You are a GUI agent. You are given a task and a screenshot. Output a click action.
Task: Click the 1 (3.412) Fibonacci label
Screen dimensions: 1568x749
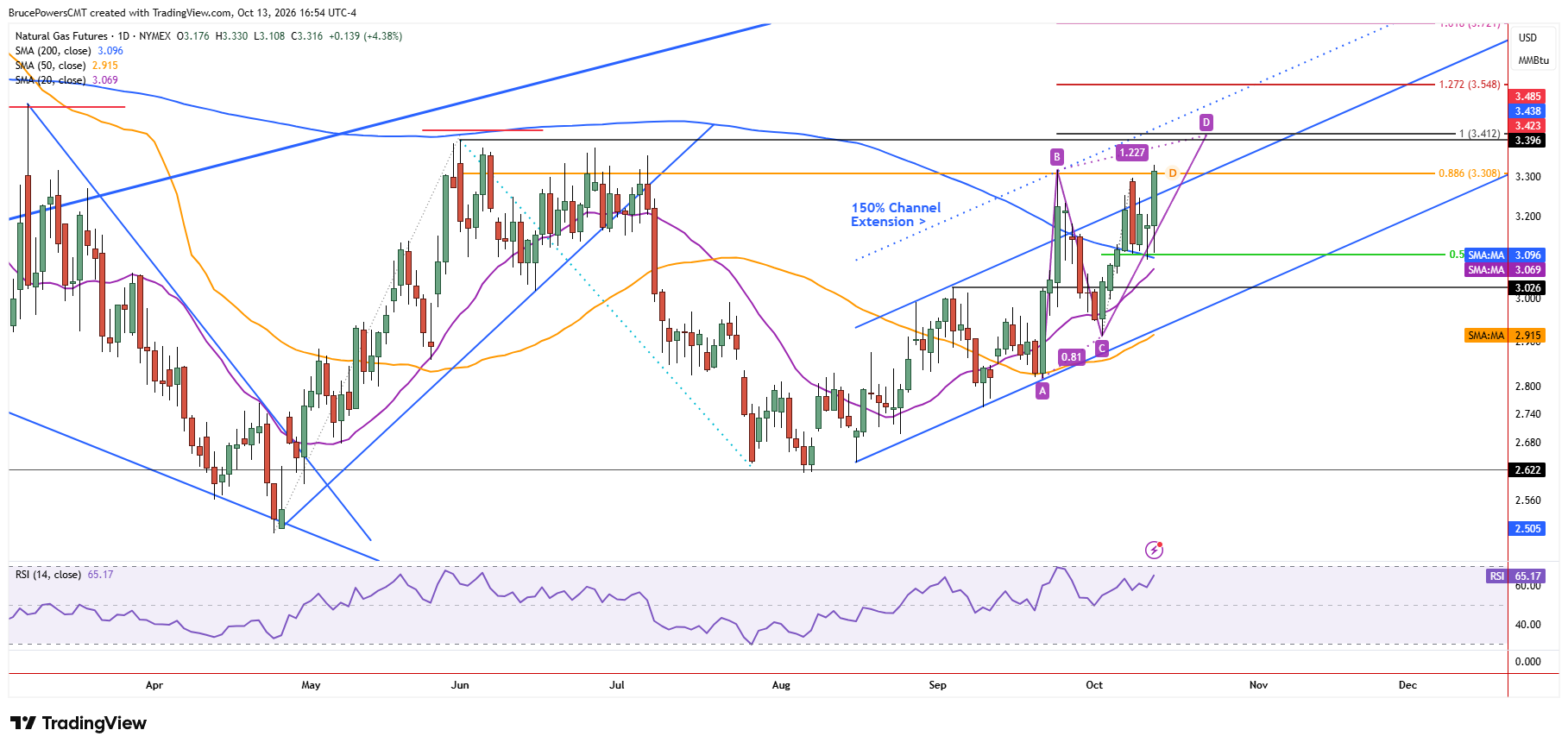(x=1479, y=134)
